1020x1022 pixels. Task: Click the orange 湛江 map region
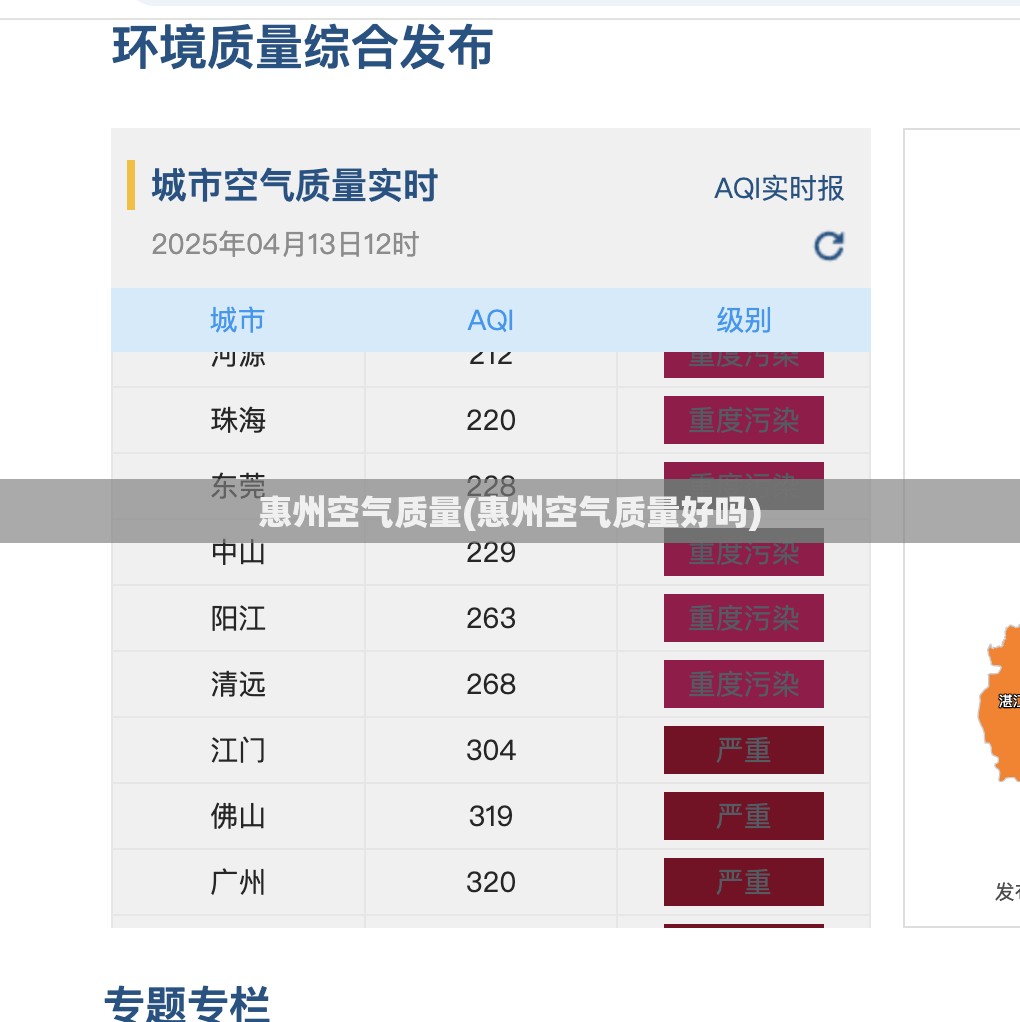point(1000,704)
